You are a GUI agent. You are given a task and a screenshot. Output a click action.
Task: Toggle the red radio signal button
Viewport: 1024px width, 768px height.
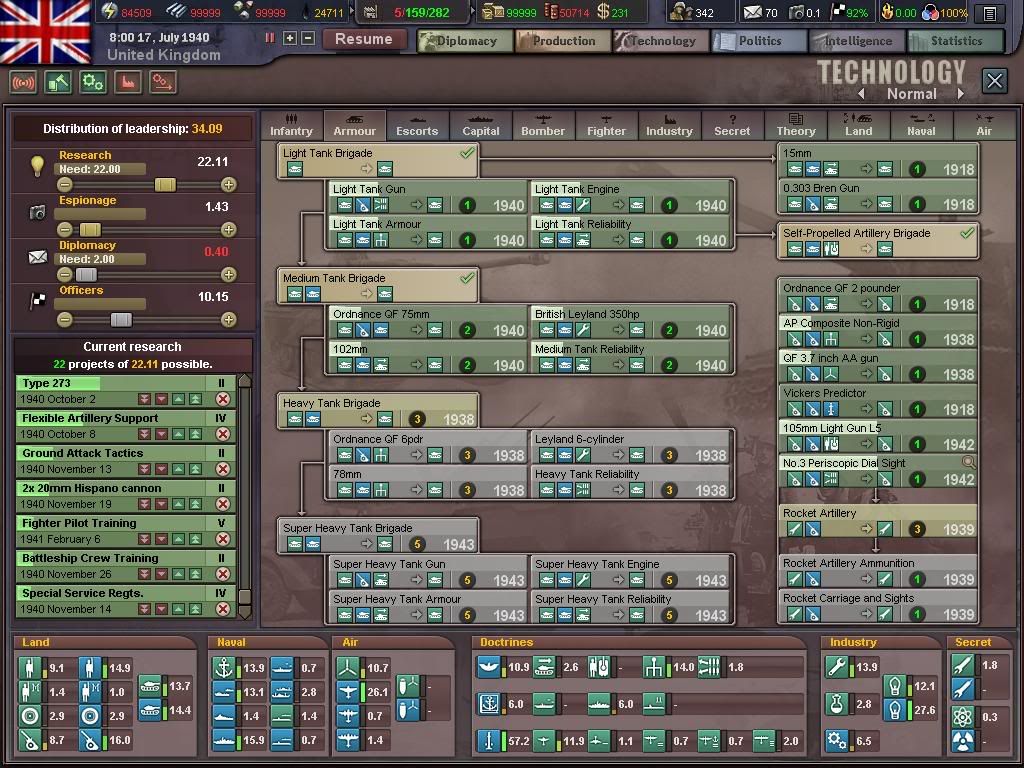tap(23, 83)
